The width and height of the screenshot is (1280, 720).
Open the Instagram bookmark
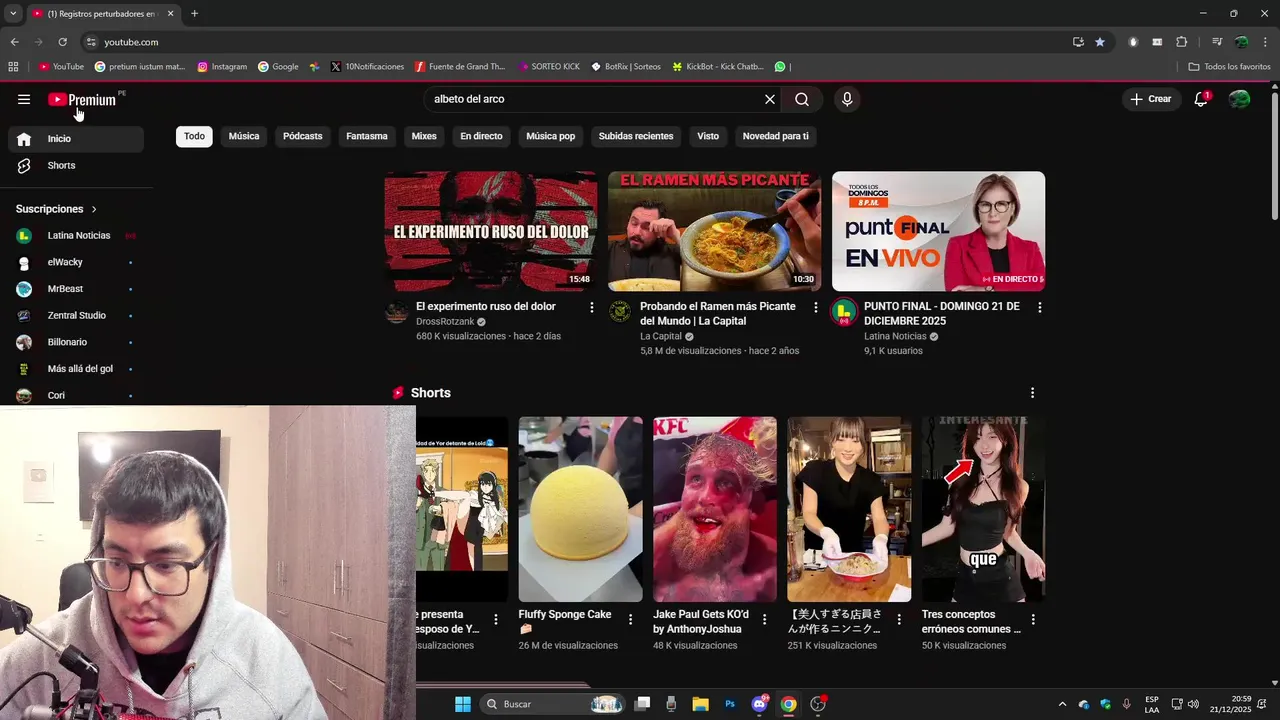(x=222, y=67)
